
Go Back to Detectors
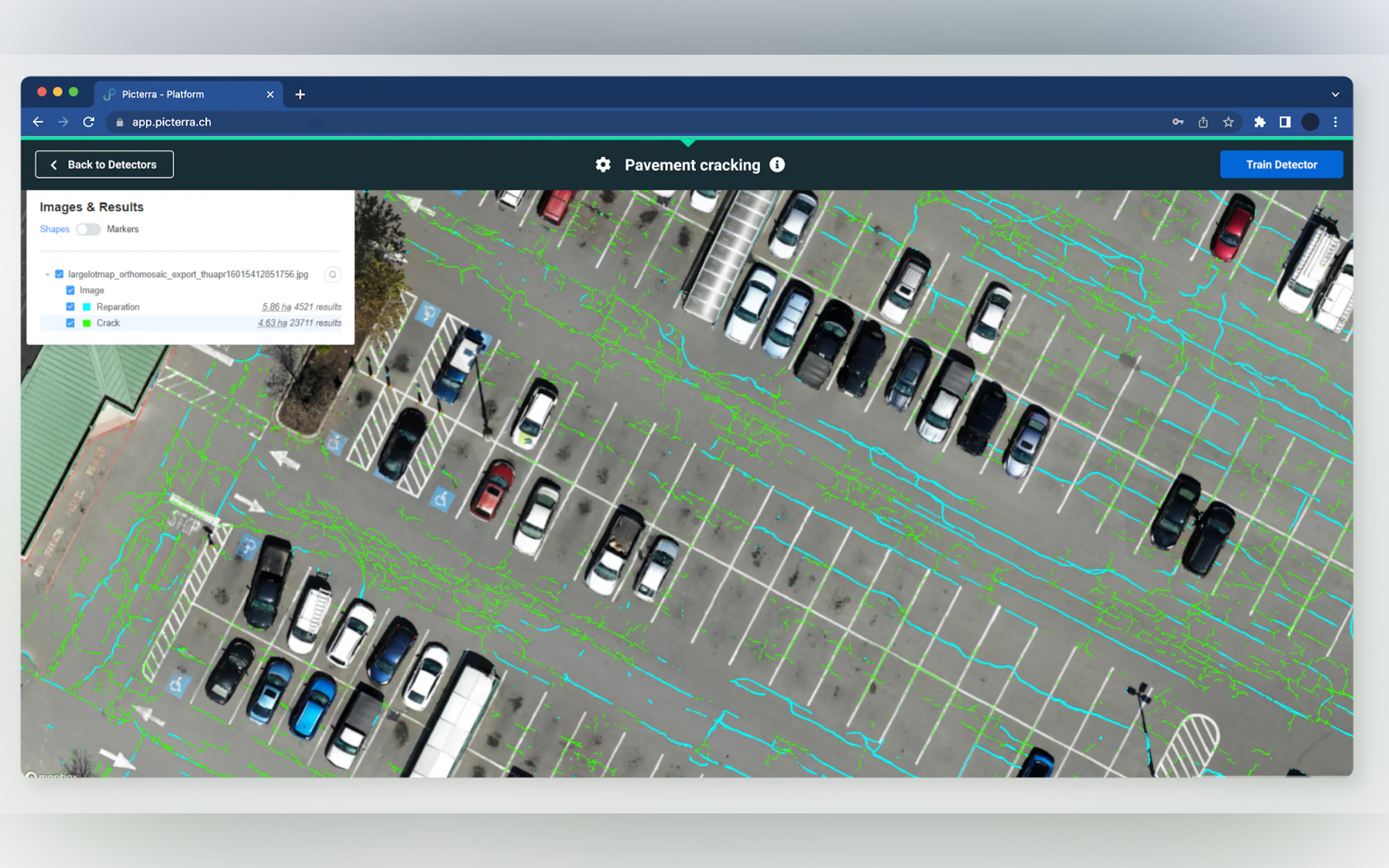coord(104,165)
